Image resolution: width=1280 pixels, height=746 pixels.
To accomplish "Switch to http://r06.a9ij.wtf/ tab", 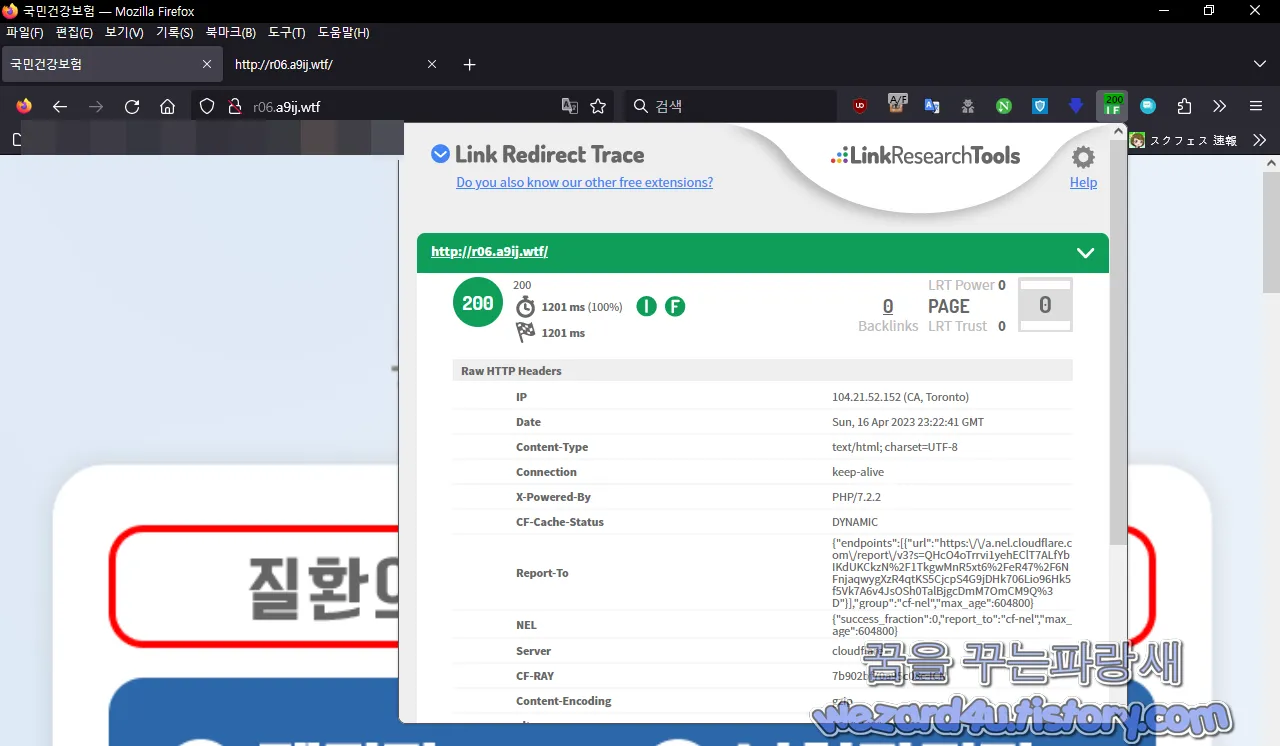I will click(336, 64).
